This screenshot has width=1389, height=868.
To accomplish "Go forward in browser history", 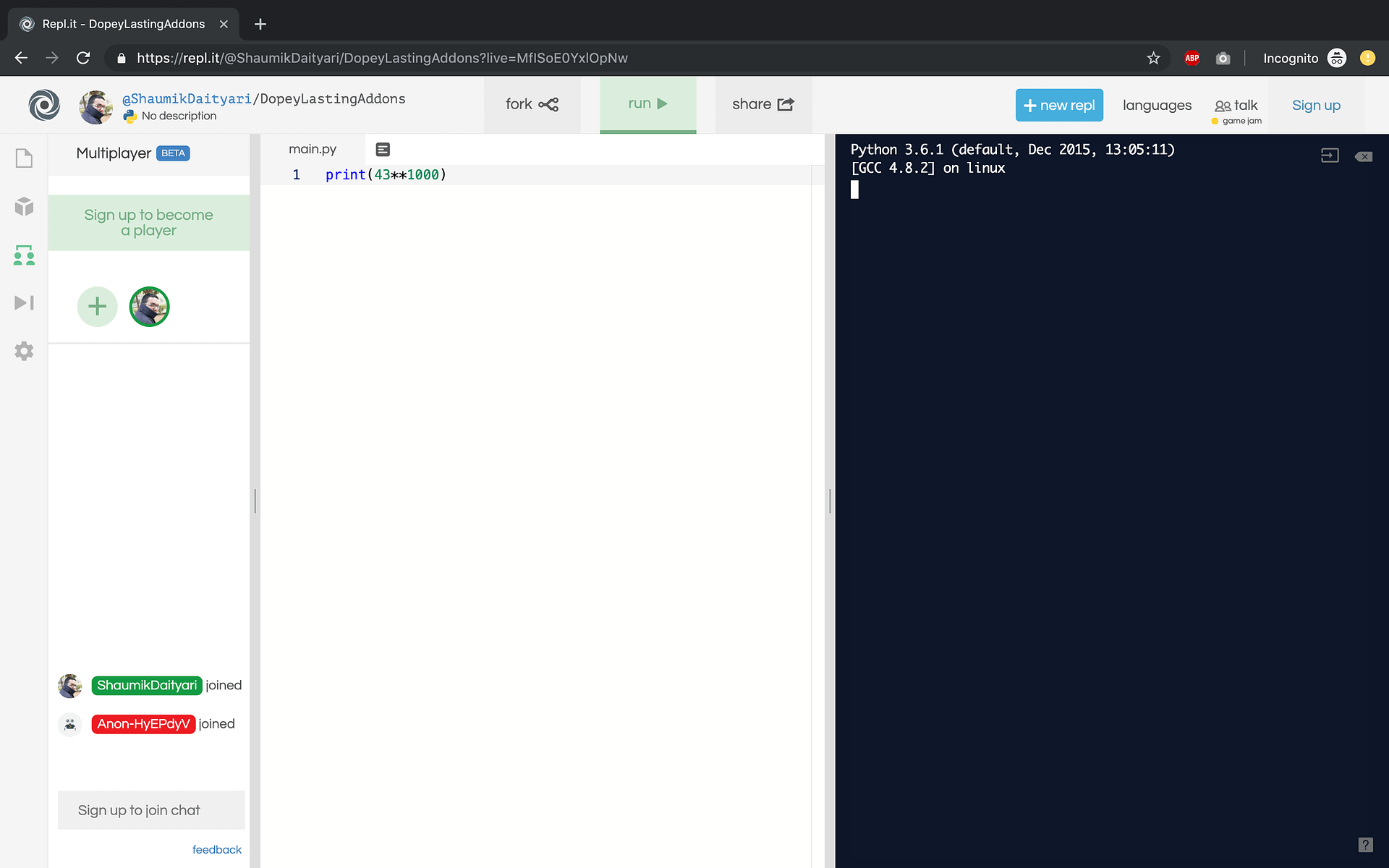I will pyautogui.click(x=52, y=58).
